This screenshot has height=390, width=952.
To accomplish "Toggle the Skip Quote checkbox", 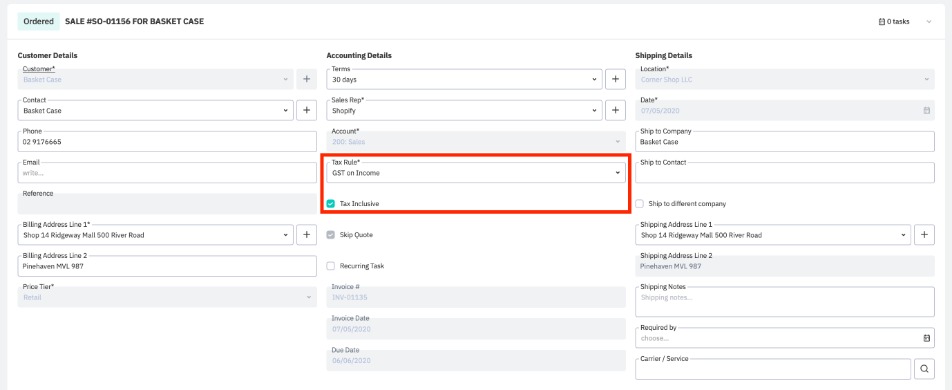I will [331, 234].
